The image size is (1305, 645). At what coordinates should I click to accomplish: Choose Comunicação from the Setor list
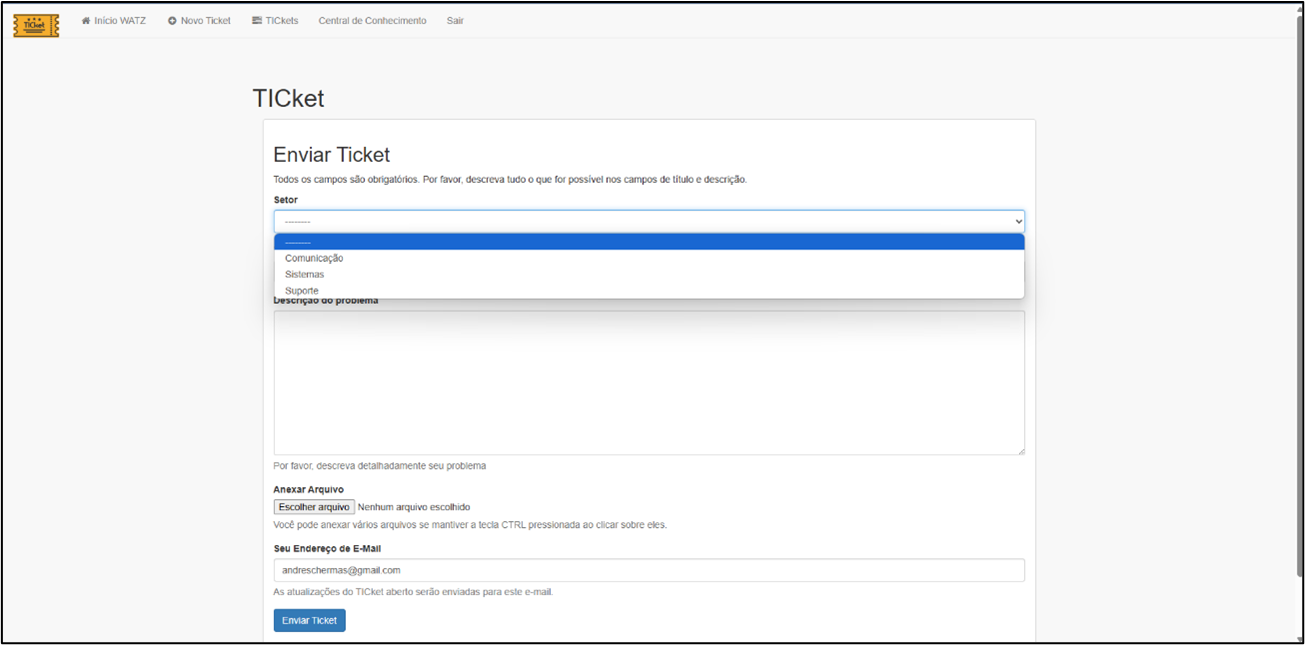coord(649,258)
